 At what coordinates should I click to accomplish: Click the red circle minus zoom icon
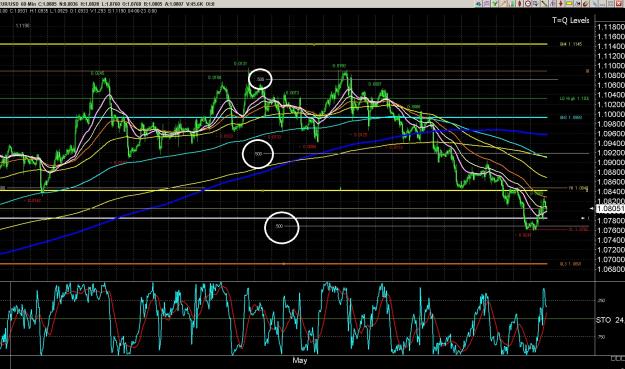(528, 4)
